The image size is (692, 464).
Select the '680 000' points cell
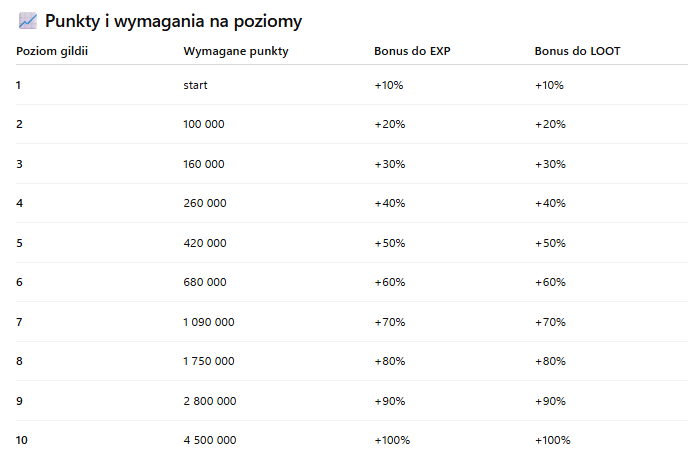[204, 282]
